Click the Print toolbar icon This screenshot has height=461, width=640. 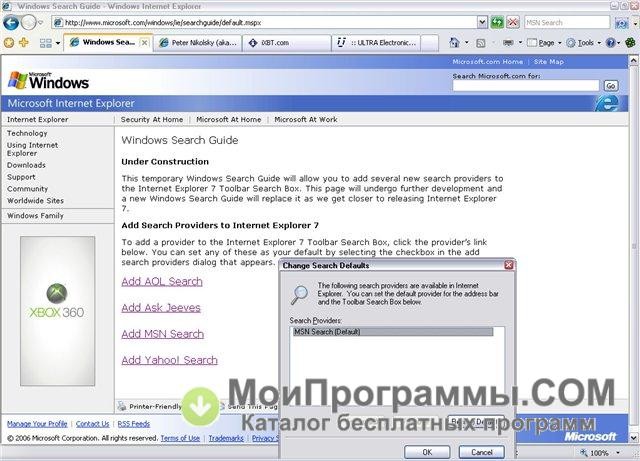[x=508, y=42]
